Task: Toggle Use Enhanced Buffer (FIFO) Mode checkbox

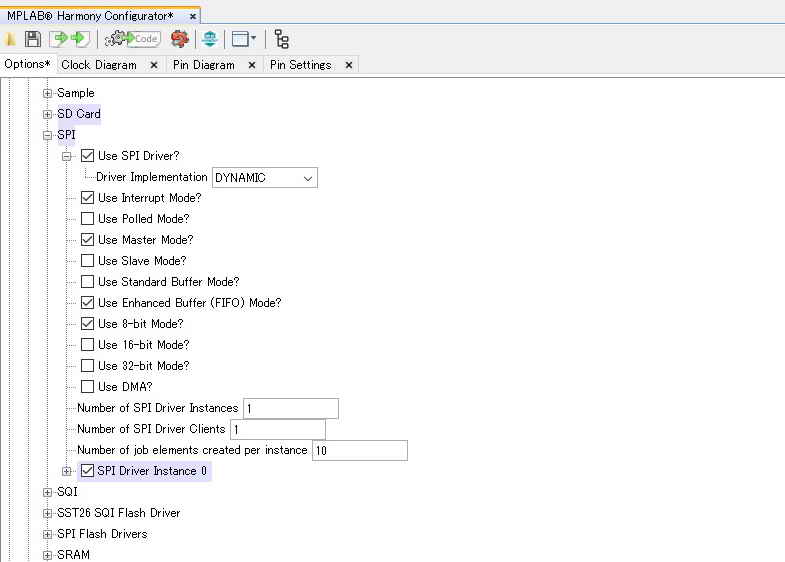Action: 87,303
